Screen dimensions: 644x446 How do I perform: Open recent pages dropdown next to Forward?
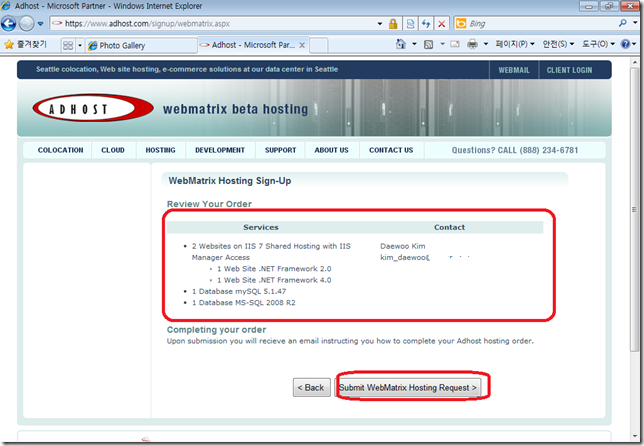(x=40, y=24)
